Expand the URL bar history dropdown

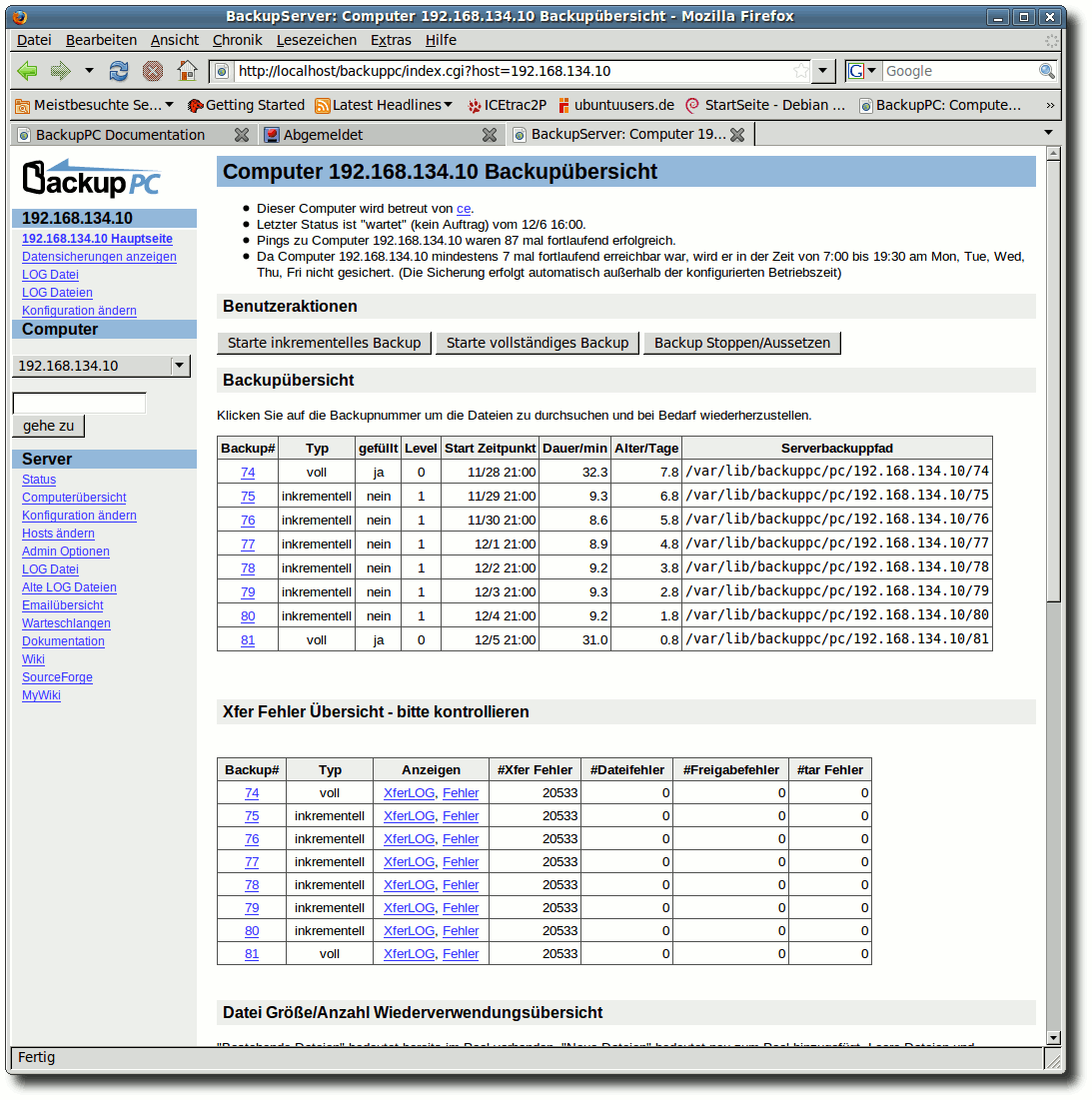(823, 71)
